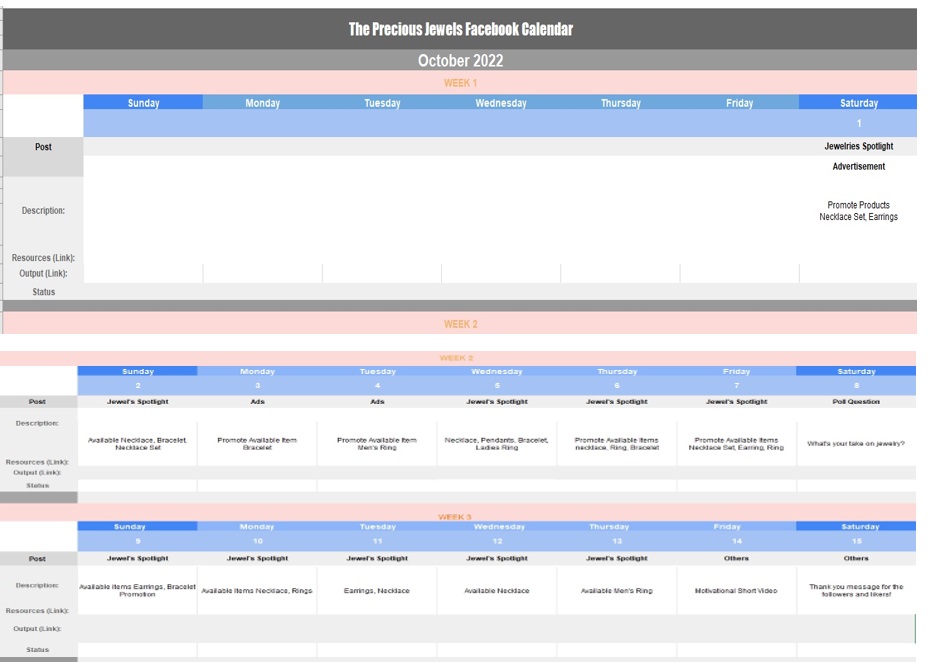Click the 'Earrings, Necklace' description cell
The image size is (931, 671).
pos(377,591)
